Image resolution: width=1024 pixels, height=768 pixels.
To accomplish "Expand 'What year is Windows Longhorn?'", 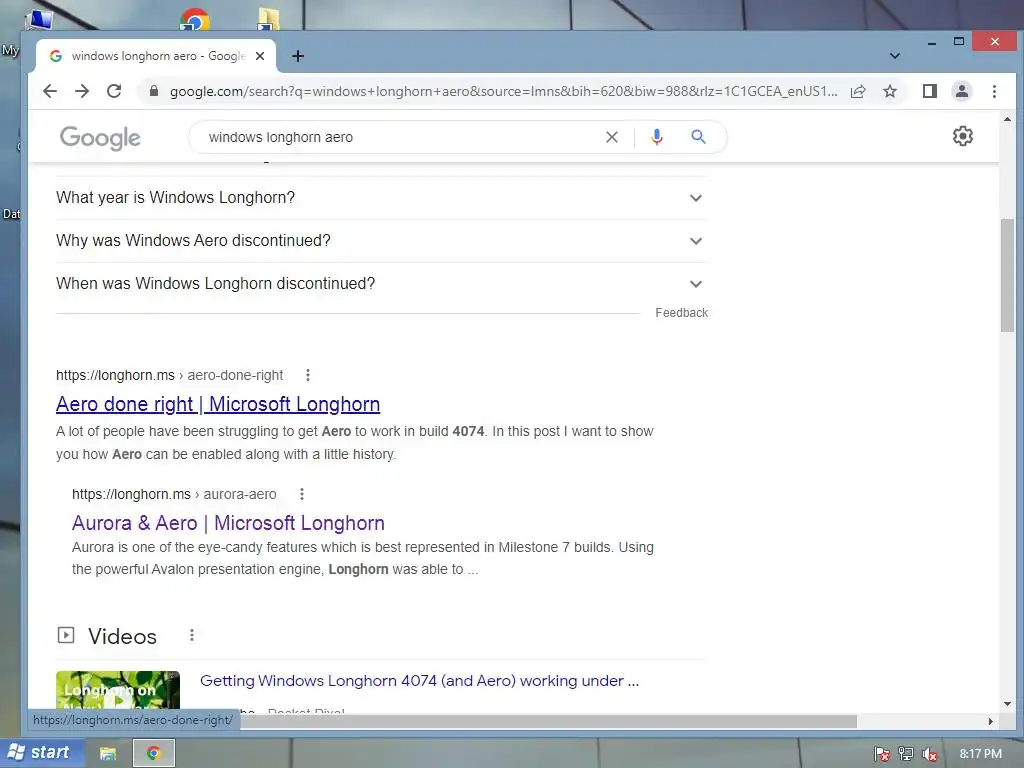I will [382, 198].
